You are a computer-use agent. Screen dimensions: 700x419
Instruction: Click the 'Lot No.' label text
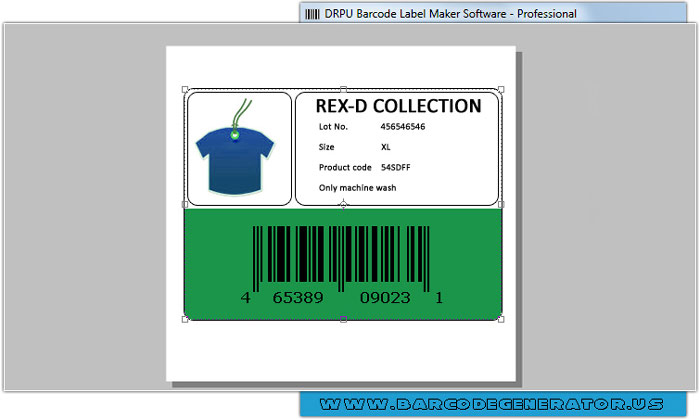333,127
